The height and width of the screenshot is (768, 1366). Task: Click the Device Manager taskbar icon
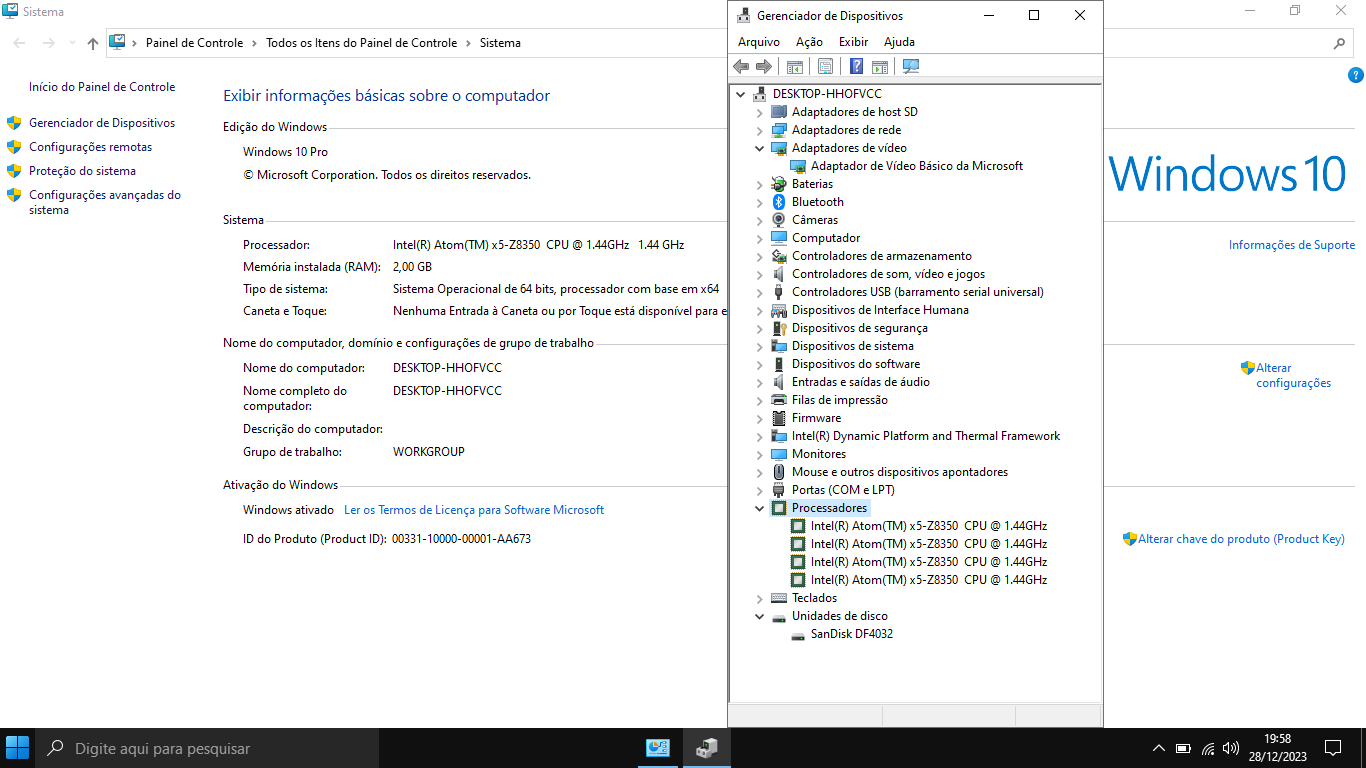point(707,747)
